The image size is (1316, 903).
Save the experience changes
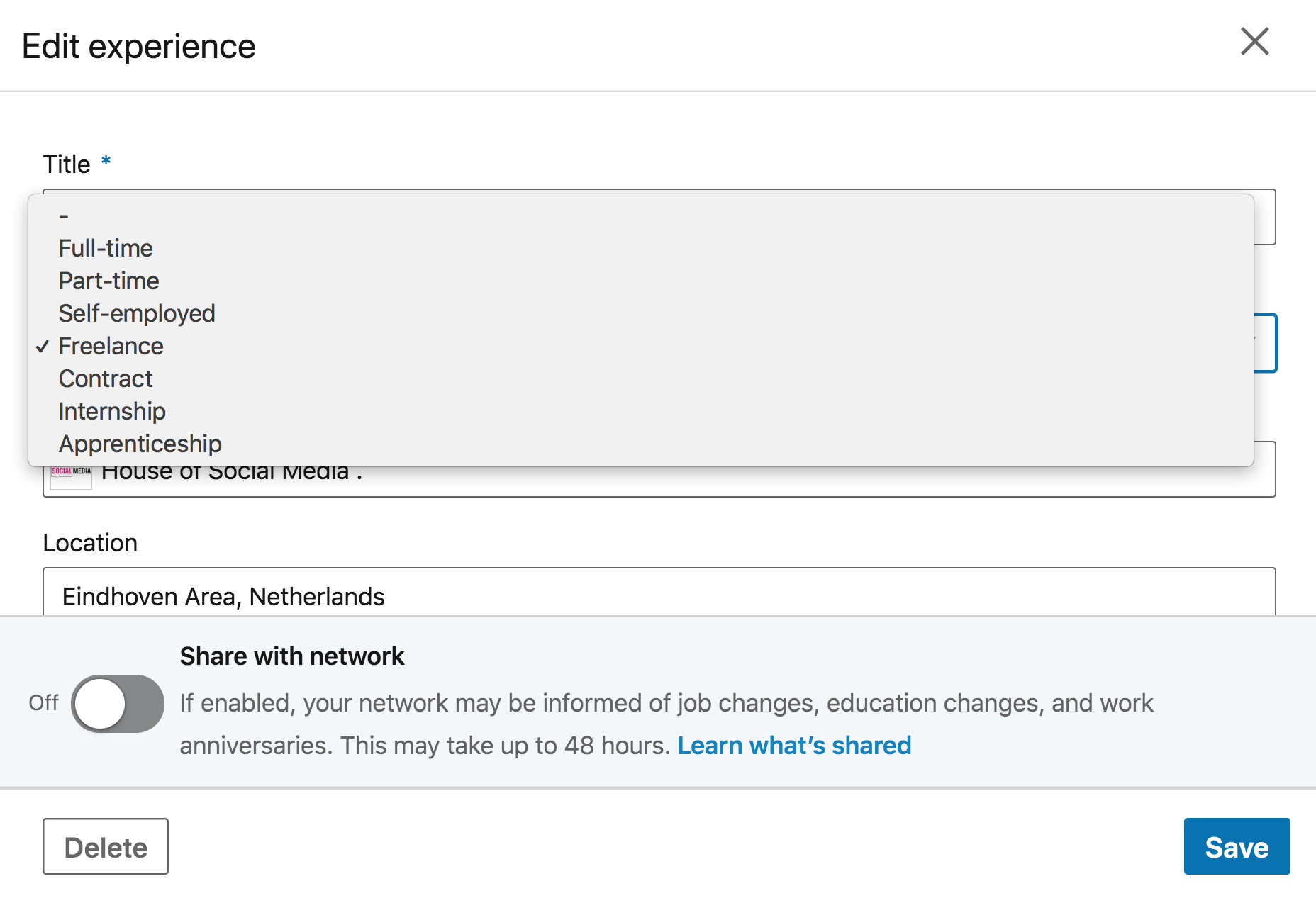click(x=1237, y=847)
